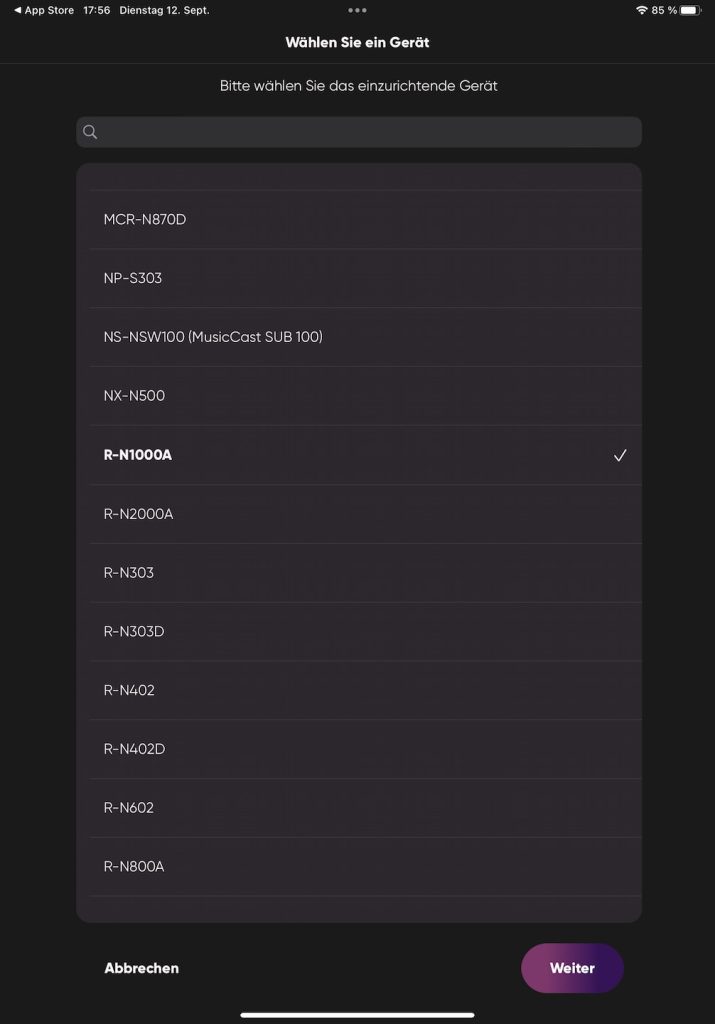Tap the checkmark next to R-N1000A
The width and height of the screenshot is (715, 1024).
(620, 456)
